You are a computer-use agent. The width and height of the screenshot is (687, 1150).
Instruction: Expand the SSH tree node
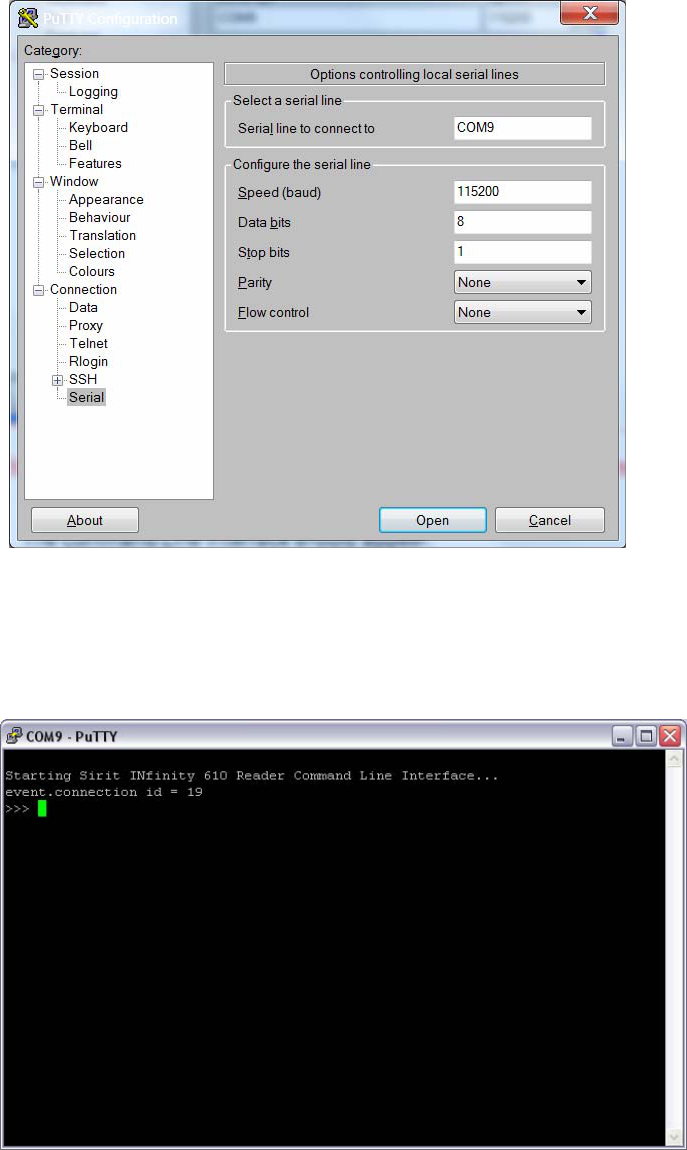(x=57, y=380)
